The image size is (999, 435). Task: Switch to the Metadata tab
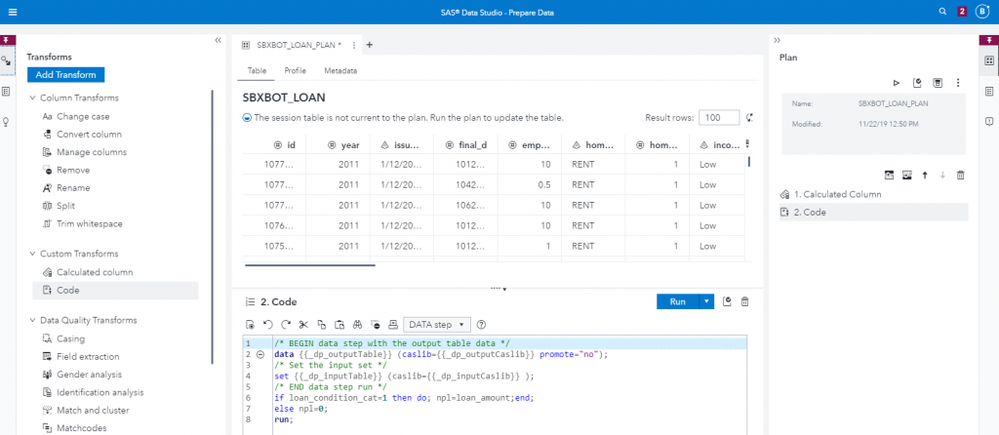tap(340, 71)
